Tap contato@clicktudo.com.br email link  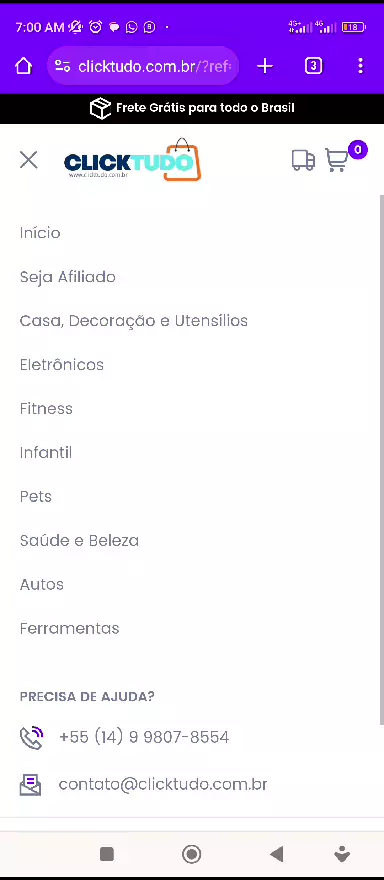pyautogui.click(x=163, y=785)
